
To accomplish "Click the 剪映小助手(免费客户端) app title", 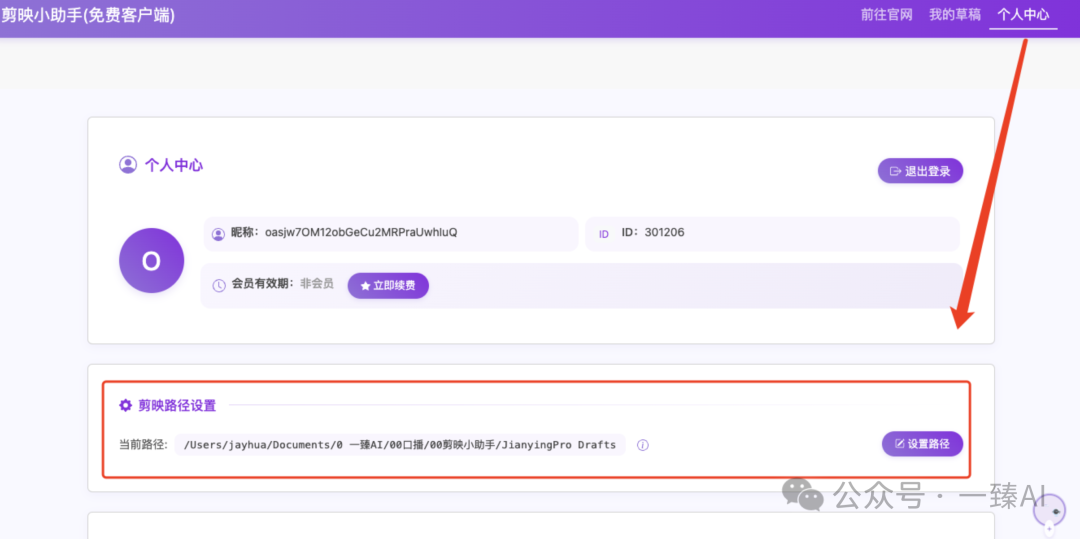I will [87, 14].
